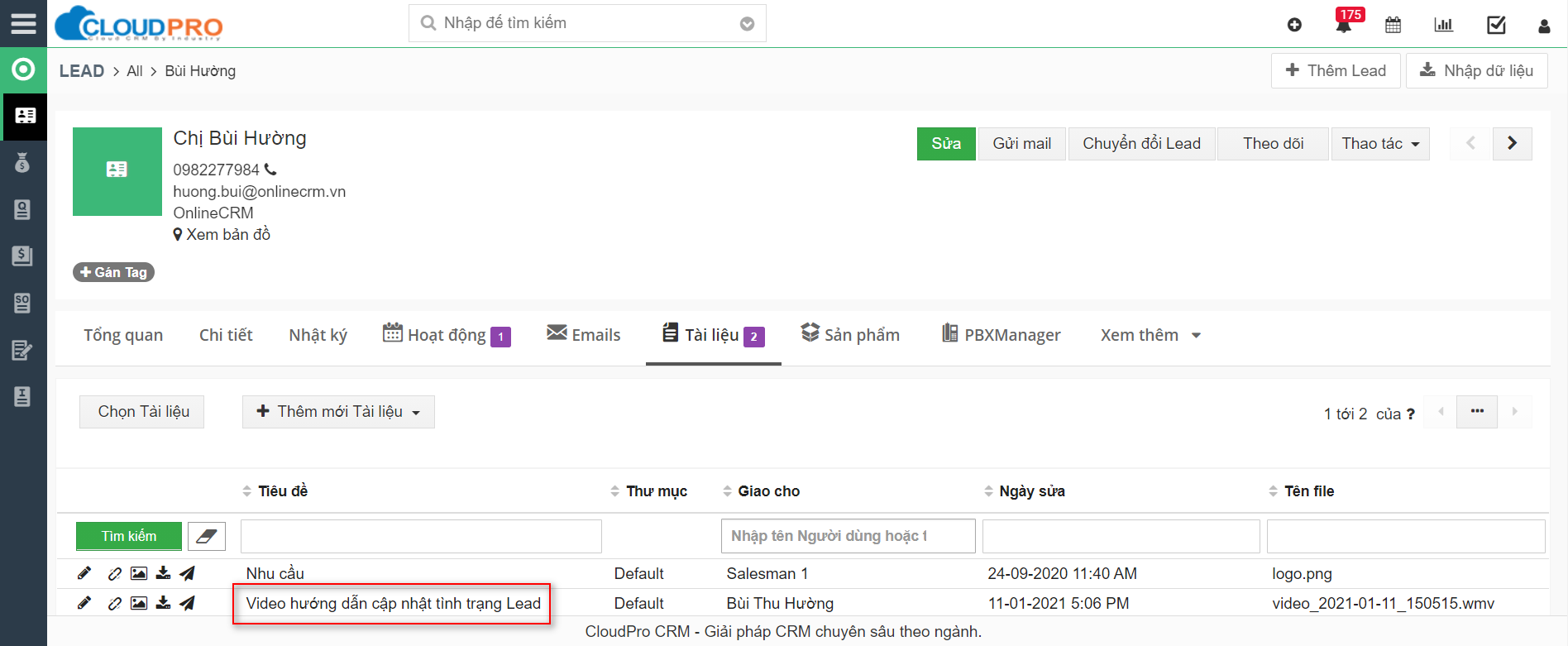Switch to the Hoạt động tab
Image resolution: width=1568 pixels, height=646 pixels.
[447, 335]
